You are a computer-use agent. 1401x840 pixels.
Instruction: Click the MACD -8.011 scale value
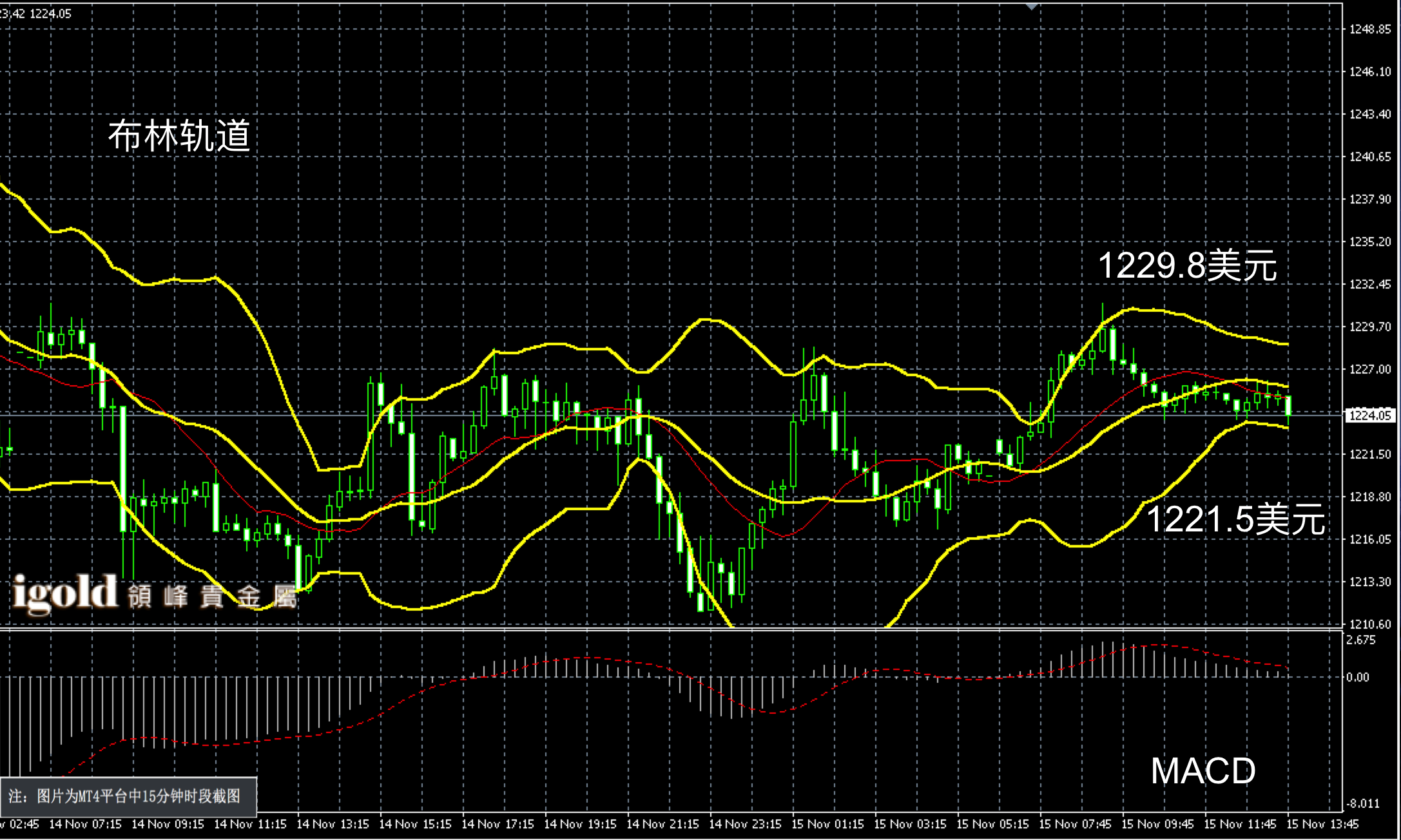point(1362,803)
